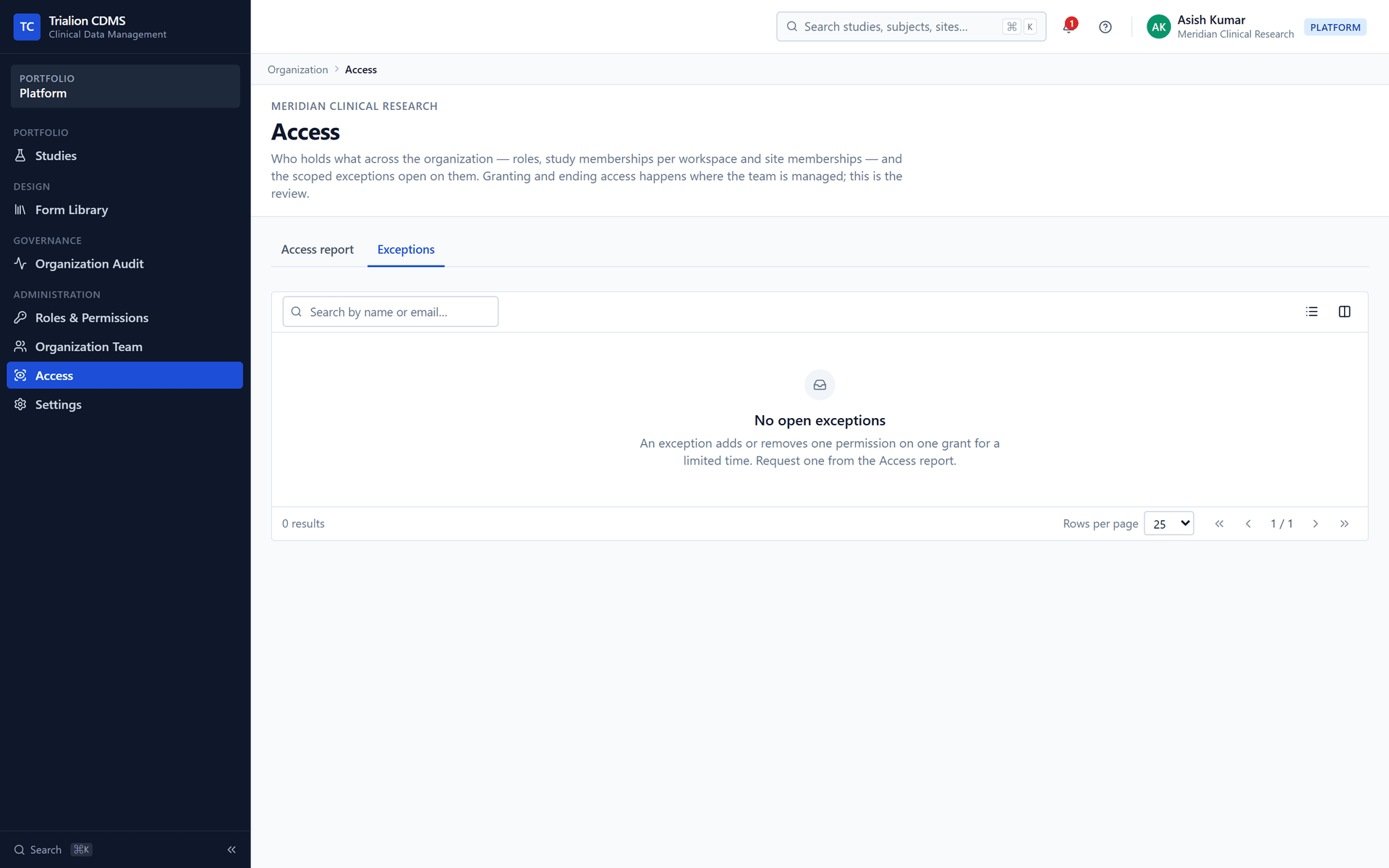Viewport: 1389px width, 868px height.
Task: Open the Rows per page dropdown
Action: [x=1168, y=524]
